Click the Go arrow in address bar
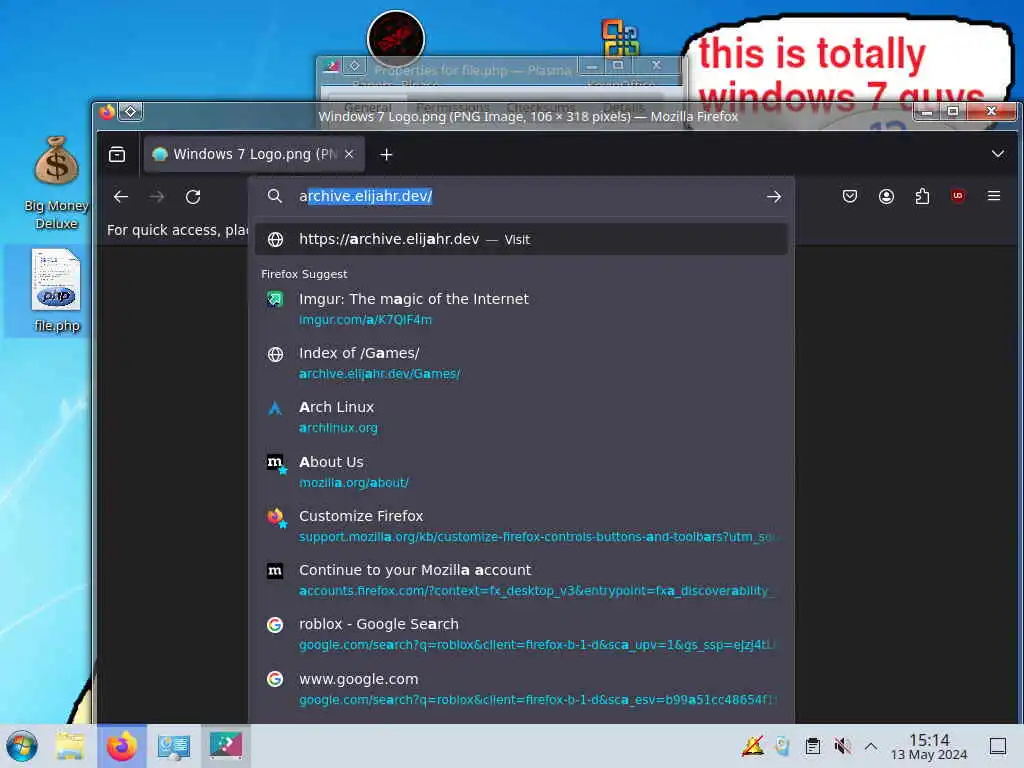 [774, 197]
